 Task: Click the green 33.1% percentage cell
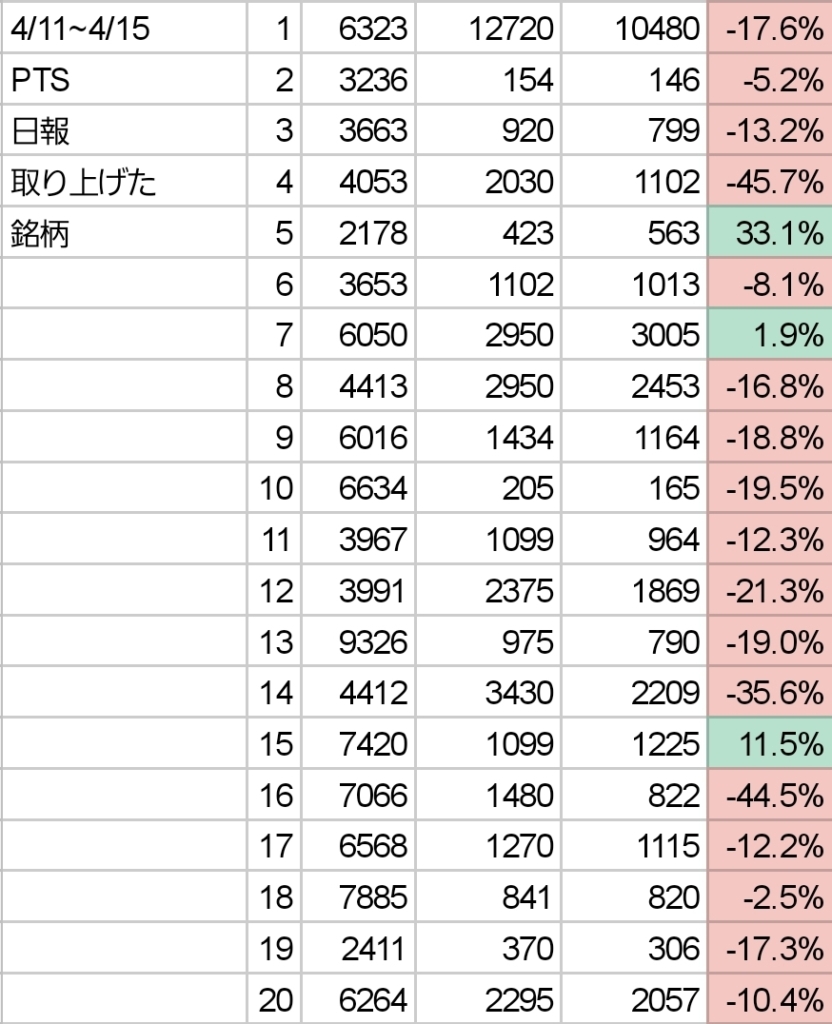click(x=769, y=232)
